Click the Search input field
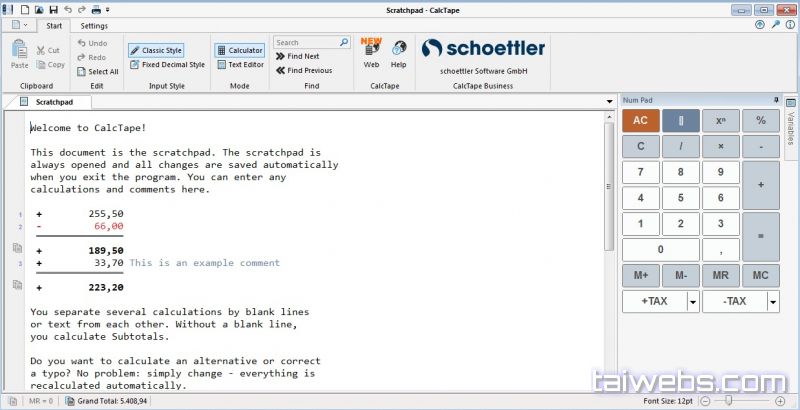The image size is (800, 410). pos(306,43)
